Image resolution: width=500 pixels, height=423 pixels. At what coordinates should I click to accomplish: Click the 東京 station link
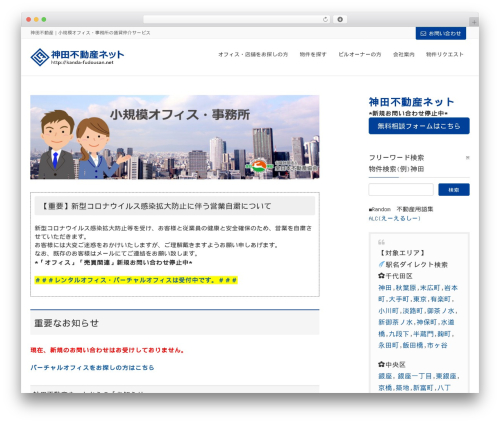[420, 299]
